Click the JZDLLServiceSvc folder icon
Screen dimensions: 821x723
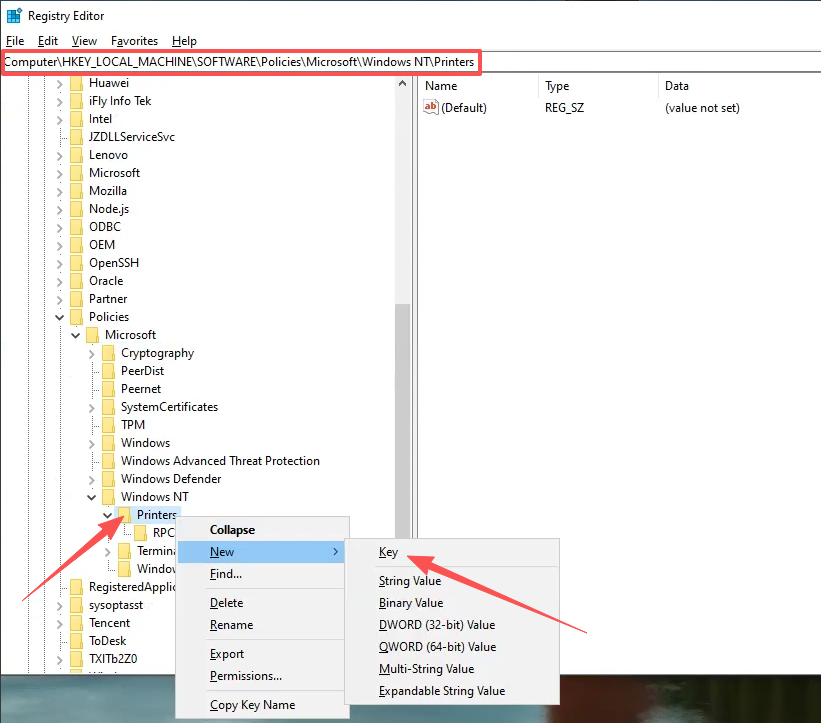(x=76, y=137)
